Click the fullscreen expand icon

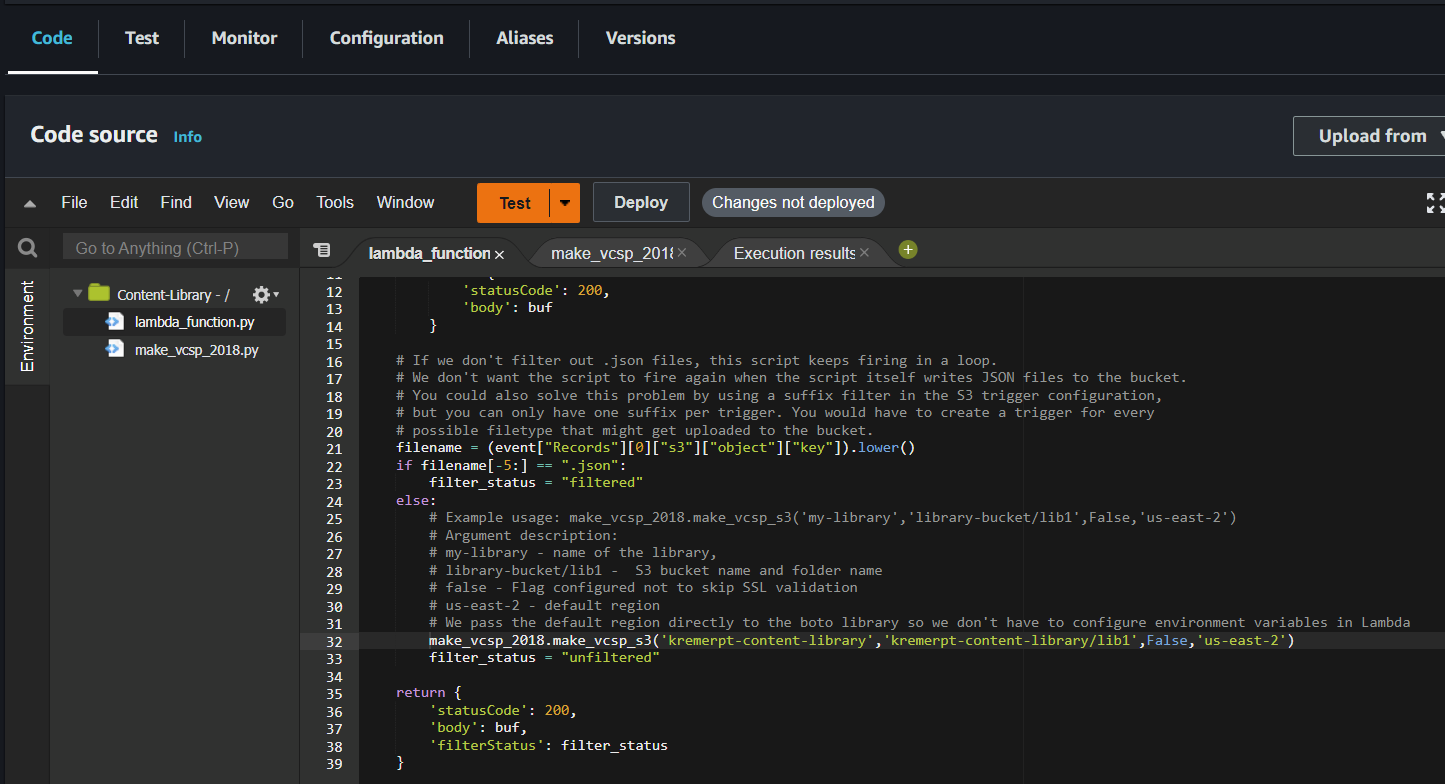pyautogui.click(x=1434, y=202)
